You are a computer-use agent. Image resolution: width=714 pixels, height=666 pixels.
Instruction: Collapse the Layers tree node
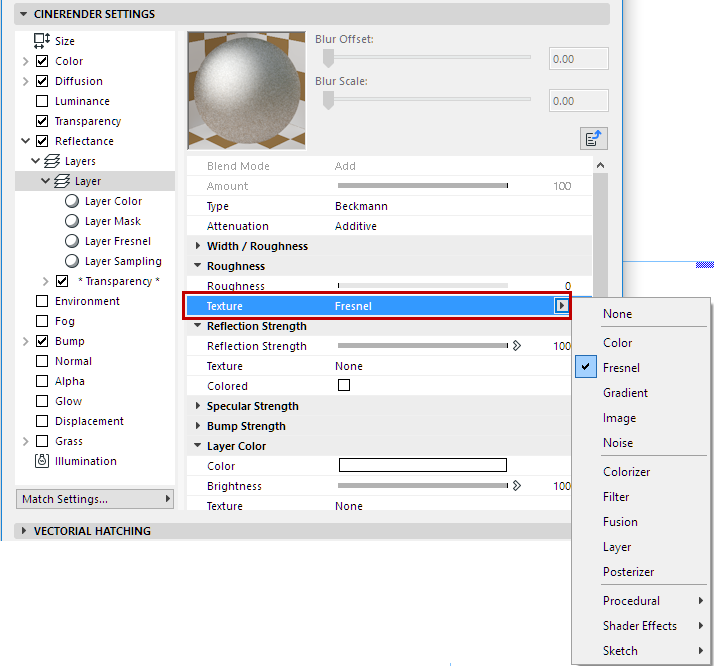click(x=36, y=161)
